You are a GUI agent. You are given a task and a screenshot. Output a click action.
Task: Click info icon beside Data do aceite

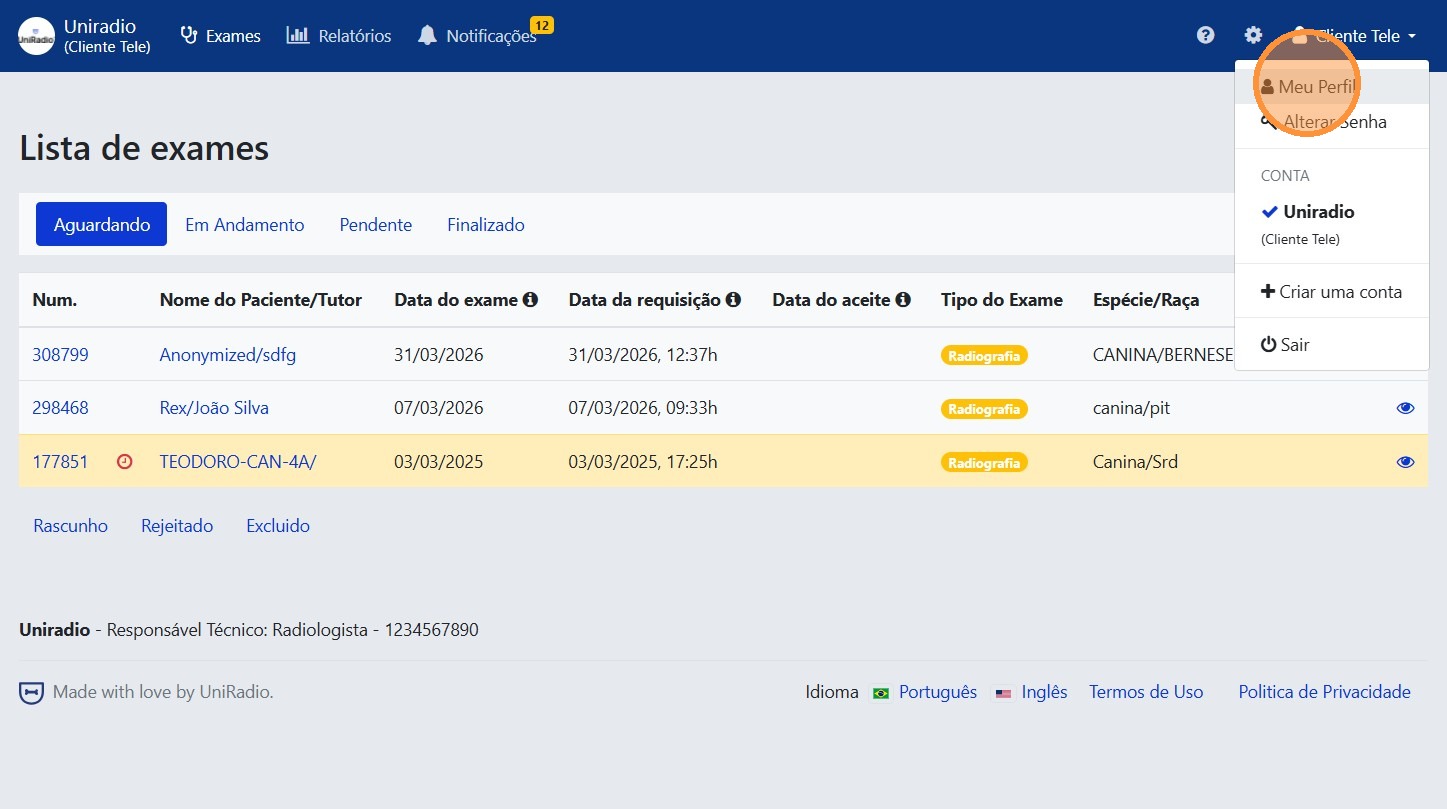coord(903,300)
